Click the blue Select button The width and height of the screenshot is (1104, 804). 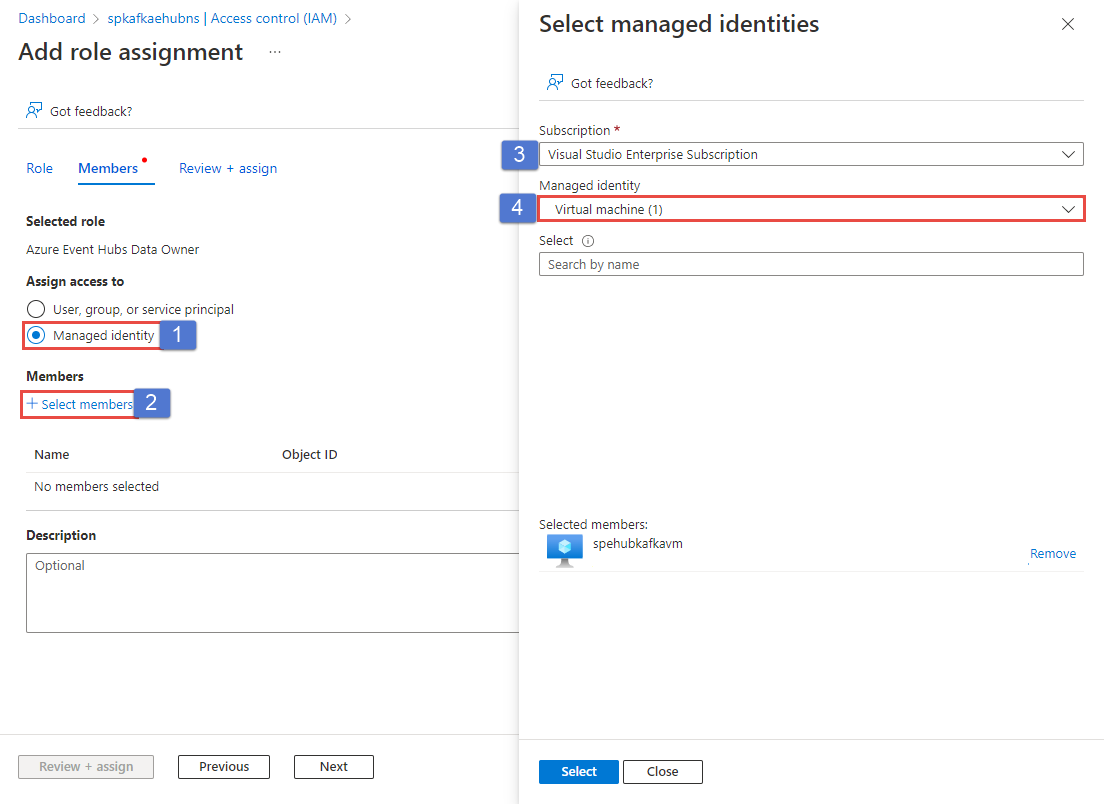[578, 771]
